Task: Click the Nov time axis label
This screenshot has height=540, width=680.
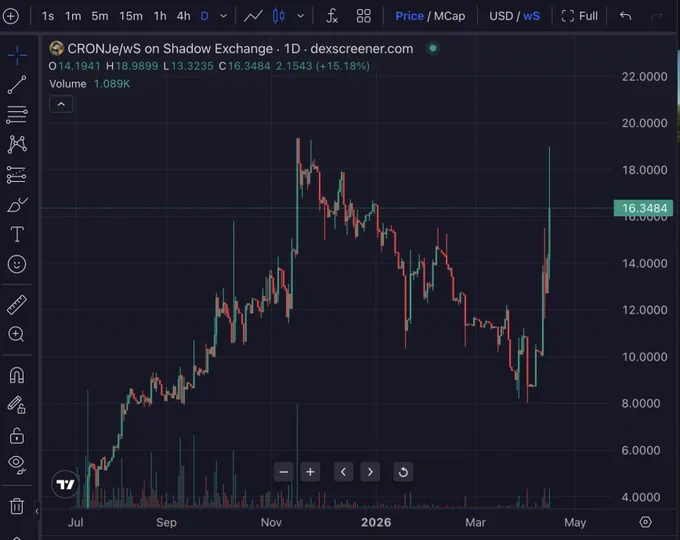Action: coord(271,522)
